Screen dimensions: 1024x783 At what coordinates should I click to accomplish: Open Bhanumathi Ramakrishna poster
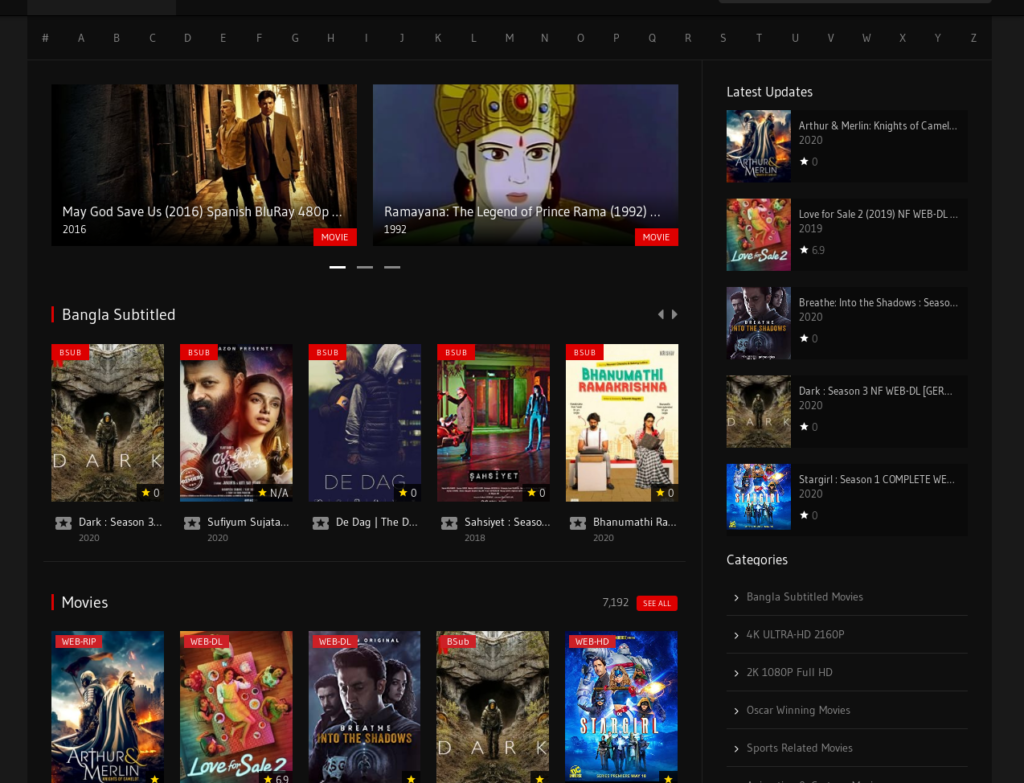point(622,423)
